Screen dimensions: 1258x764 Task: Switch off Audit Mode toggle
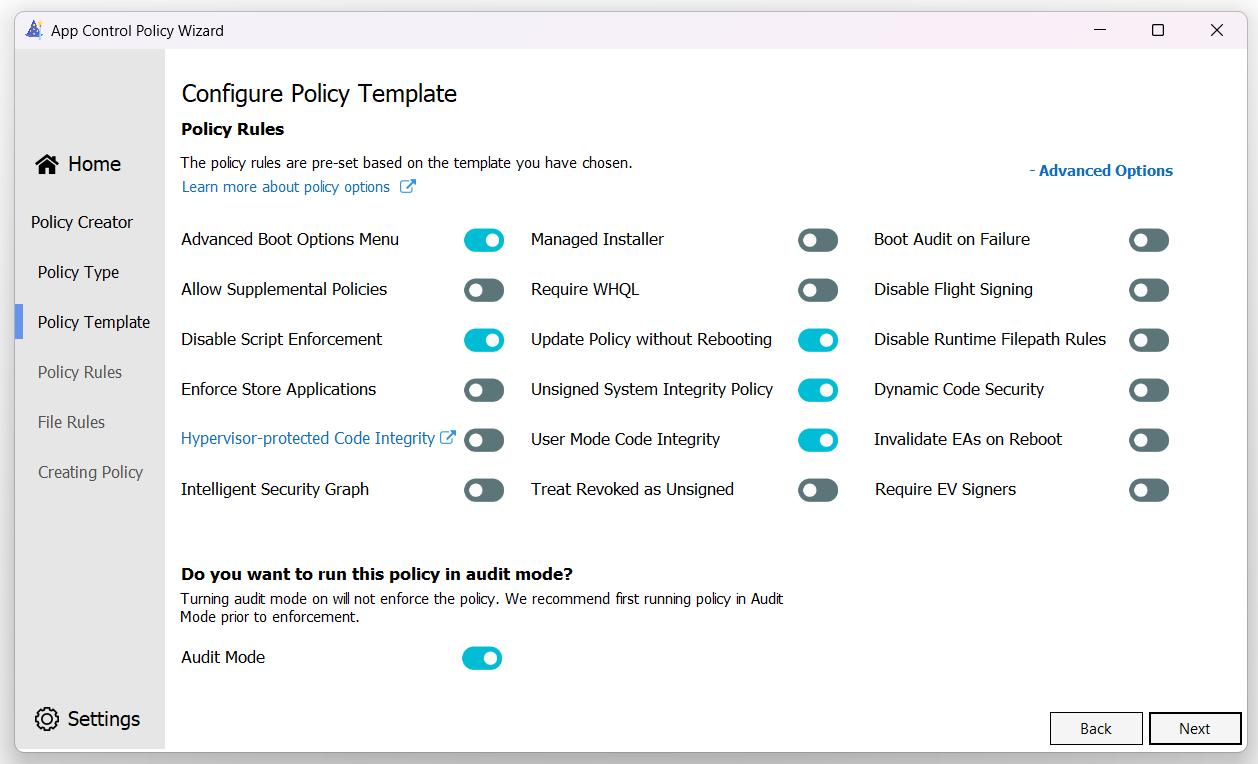482,658
